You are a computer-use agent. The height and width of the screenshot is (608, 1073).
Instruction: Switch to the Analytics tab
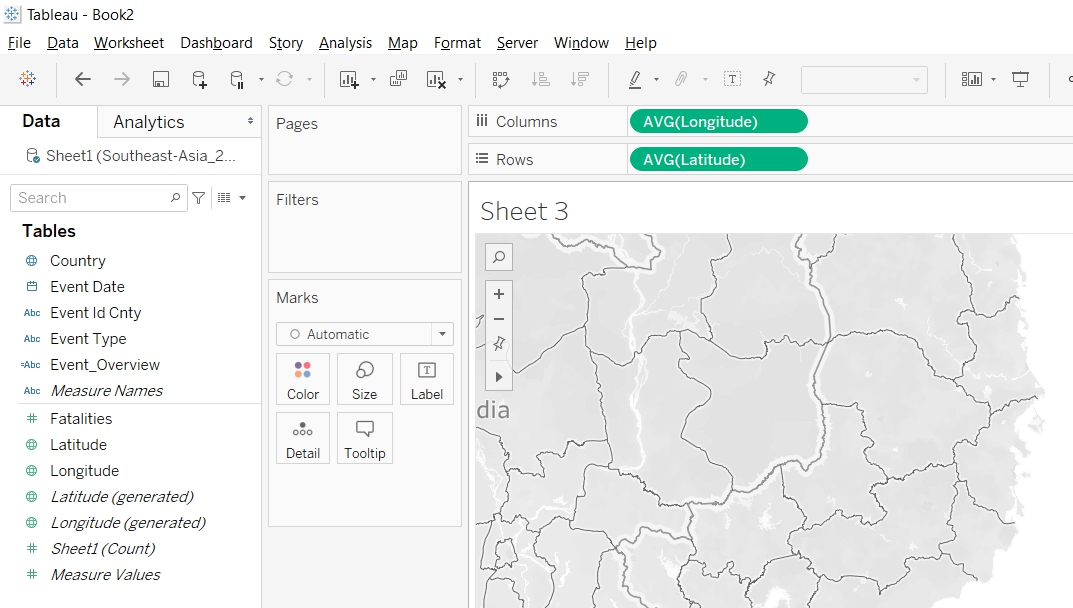(149, 122)
